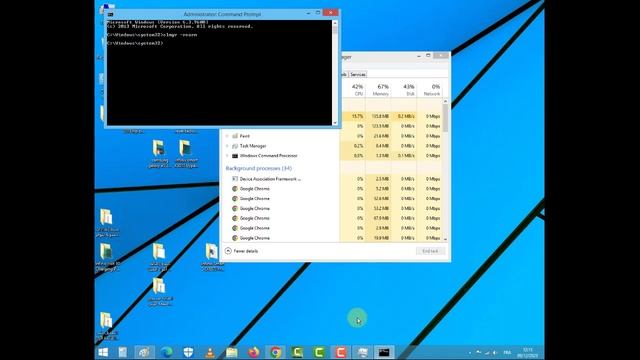Show hidden system tray icons

470,353
